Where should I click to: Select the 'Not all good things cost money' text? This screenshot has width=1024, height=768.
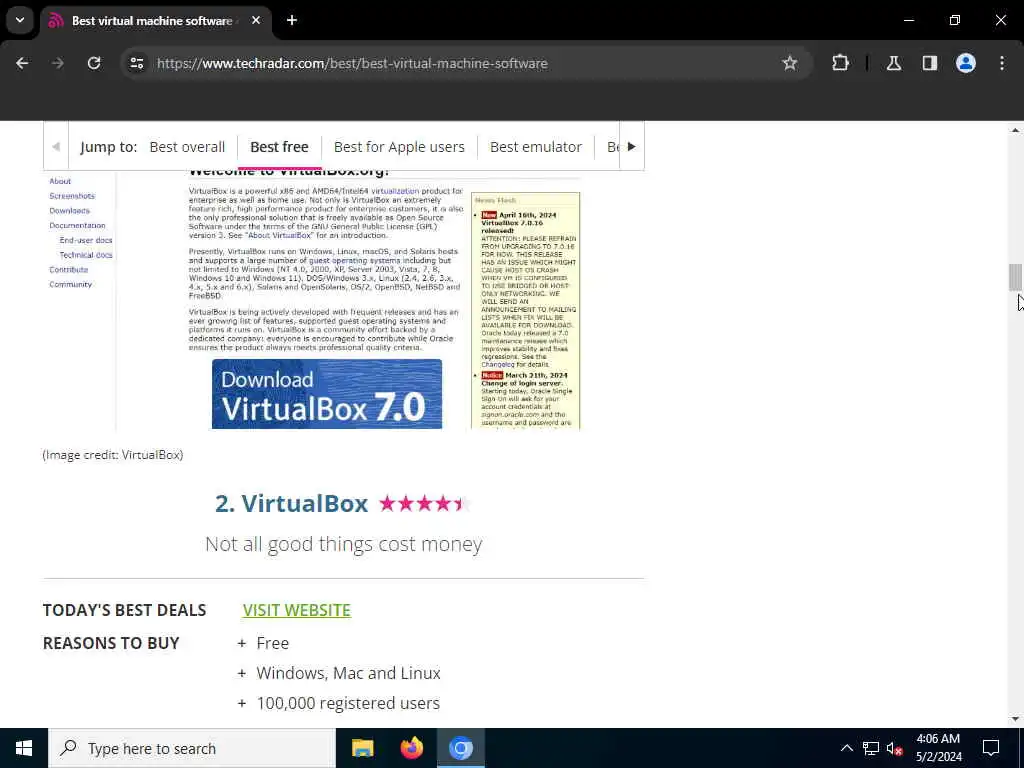344,544
